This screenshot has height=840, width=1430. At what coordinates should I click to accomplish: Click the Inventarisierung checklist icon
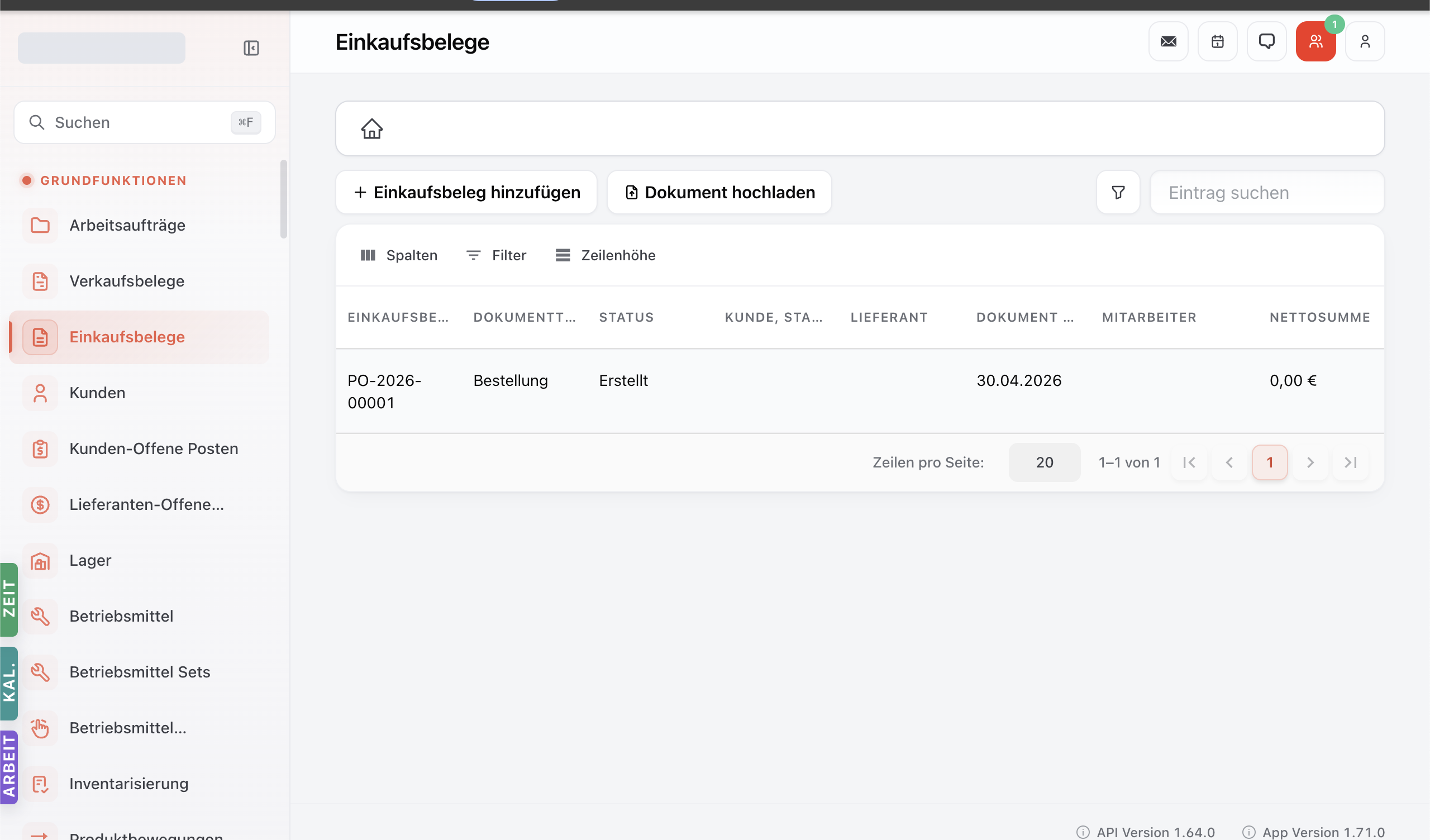coord(40,784)
